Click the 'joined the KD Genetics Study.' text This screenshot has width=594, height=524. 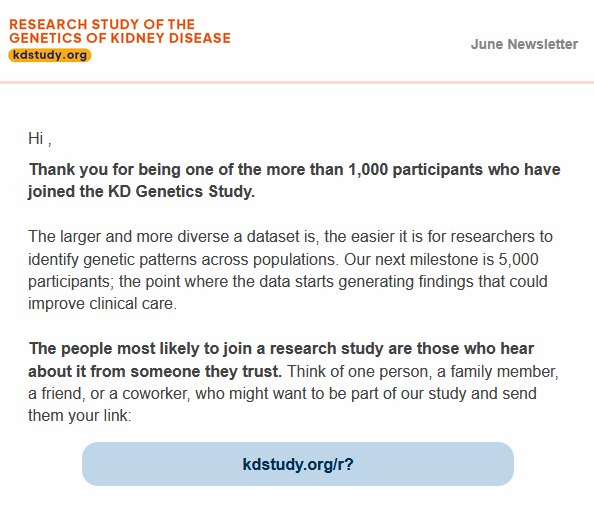click(x=141, y=191)
